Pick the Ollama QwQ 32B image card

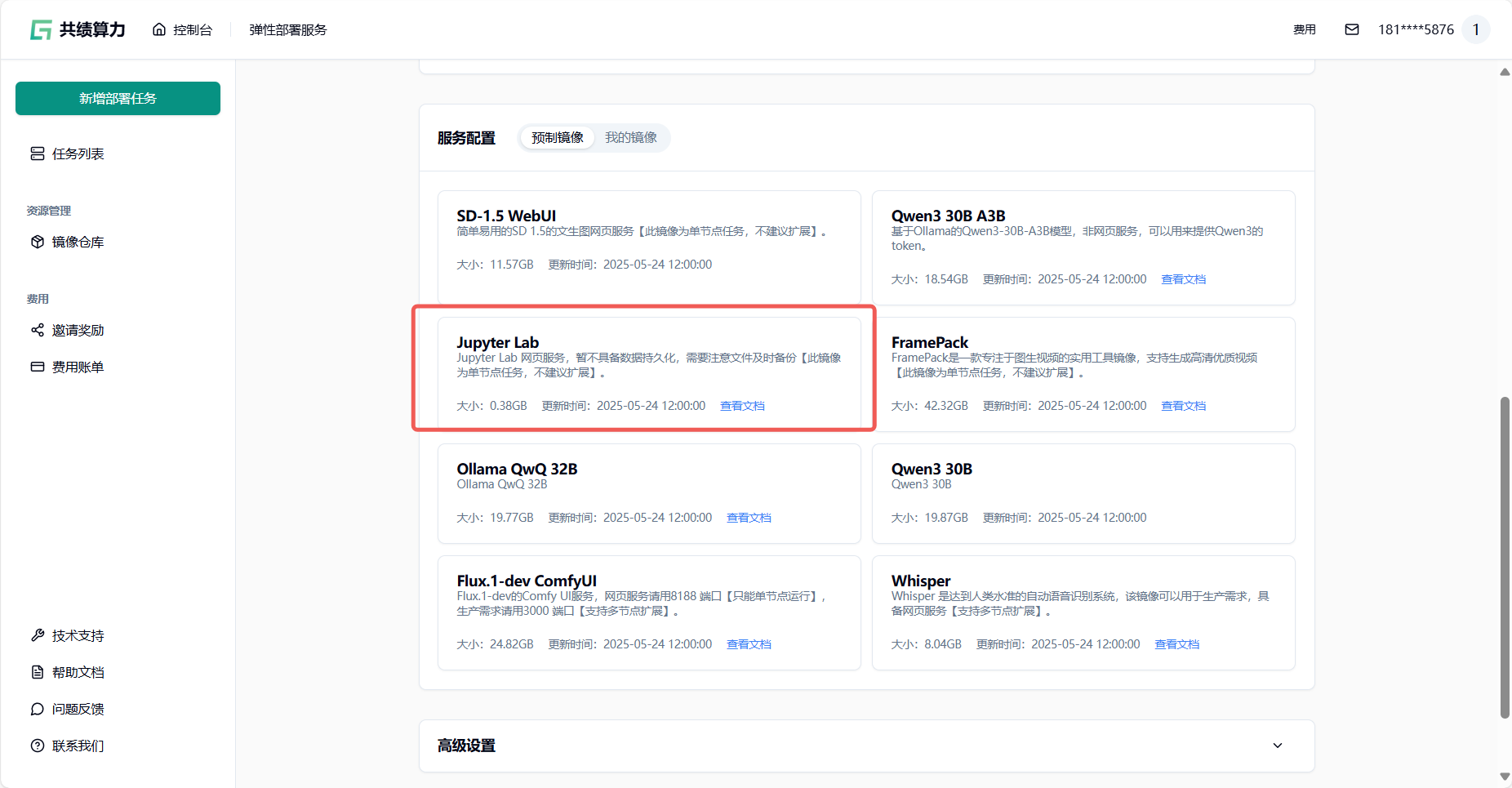(649, 493)
